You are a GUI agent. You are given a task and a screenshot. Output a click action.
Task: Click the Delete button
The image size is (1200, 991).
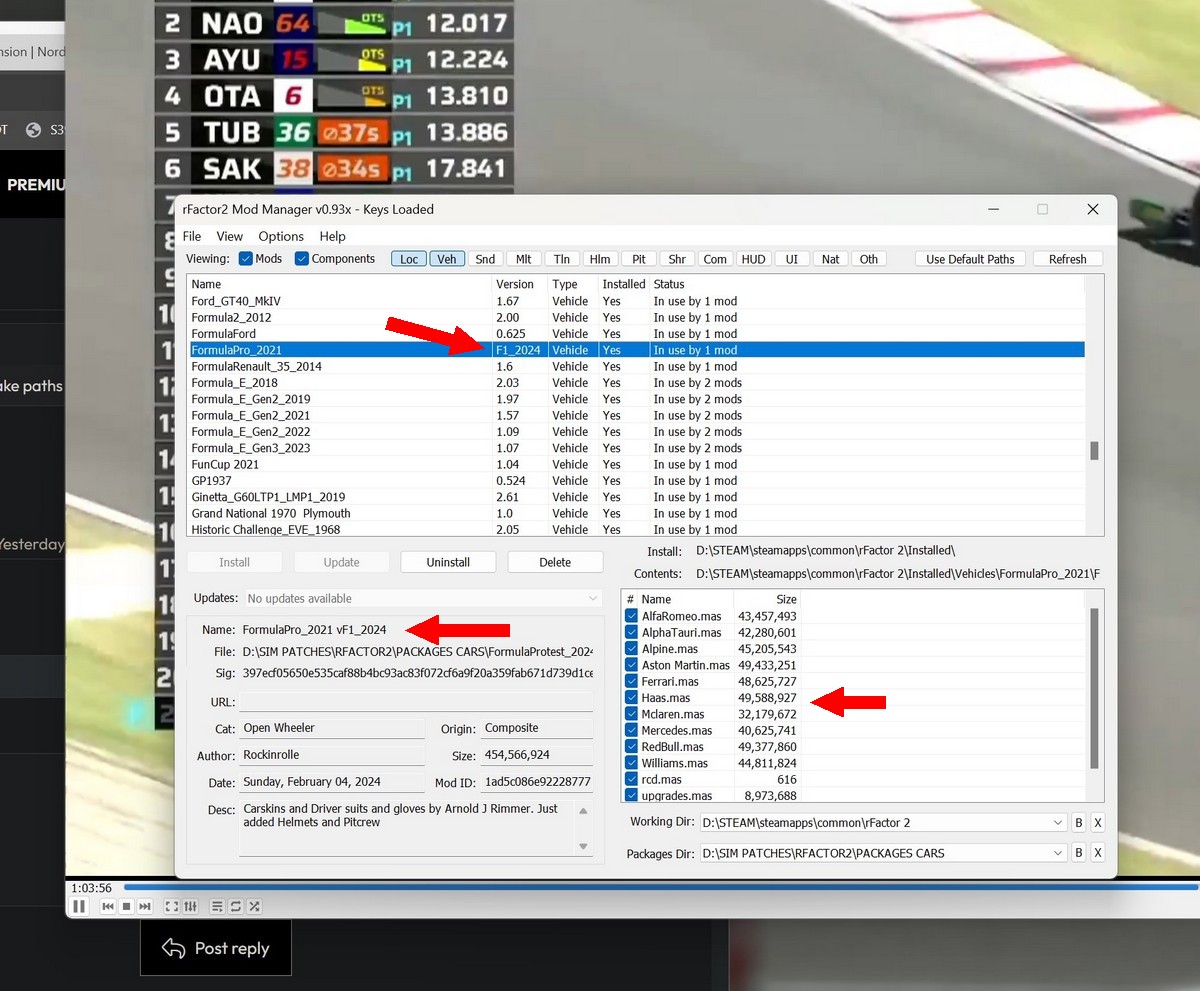[x=555, y=562]
